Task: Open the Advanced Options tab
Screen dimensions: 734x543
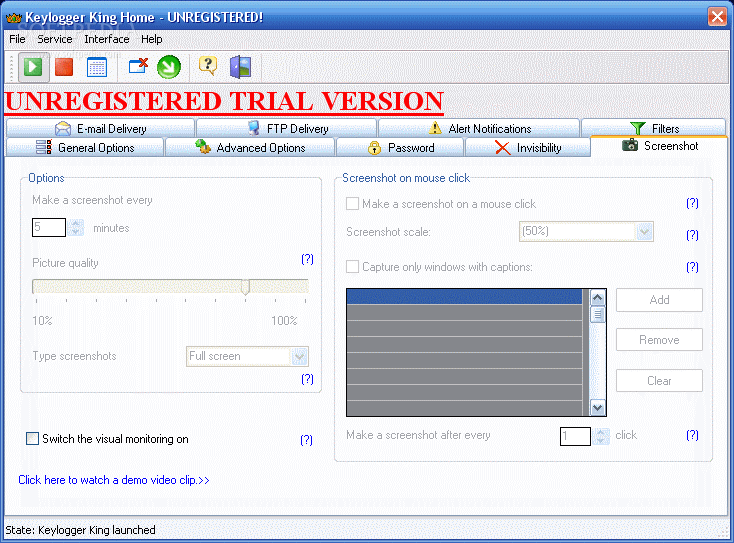Action: (x=250, y=147)
